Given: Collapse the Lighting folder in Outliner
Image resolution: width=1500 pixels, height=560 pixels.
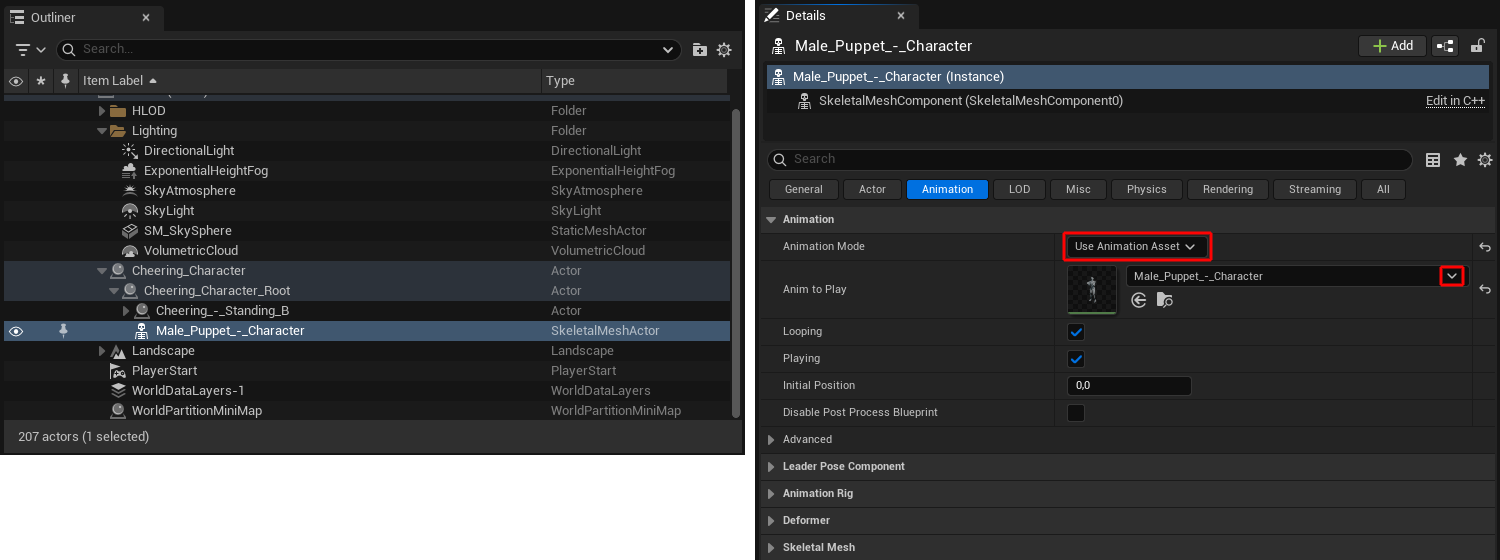Looking at the screenshot, I should click(102, 131).
